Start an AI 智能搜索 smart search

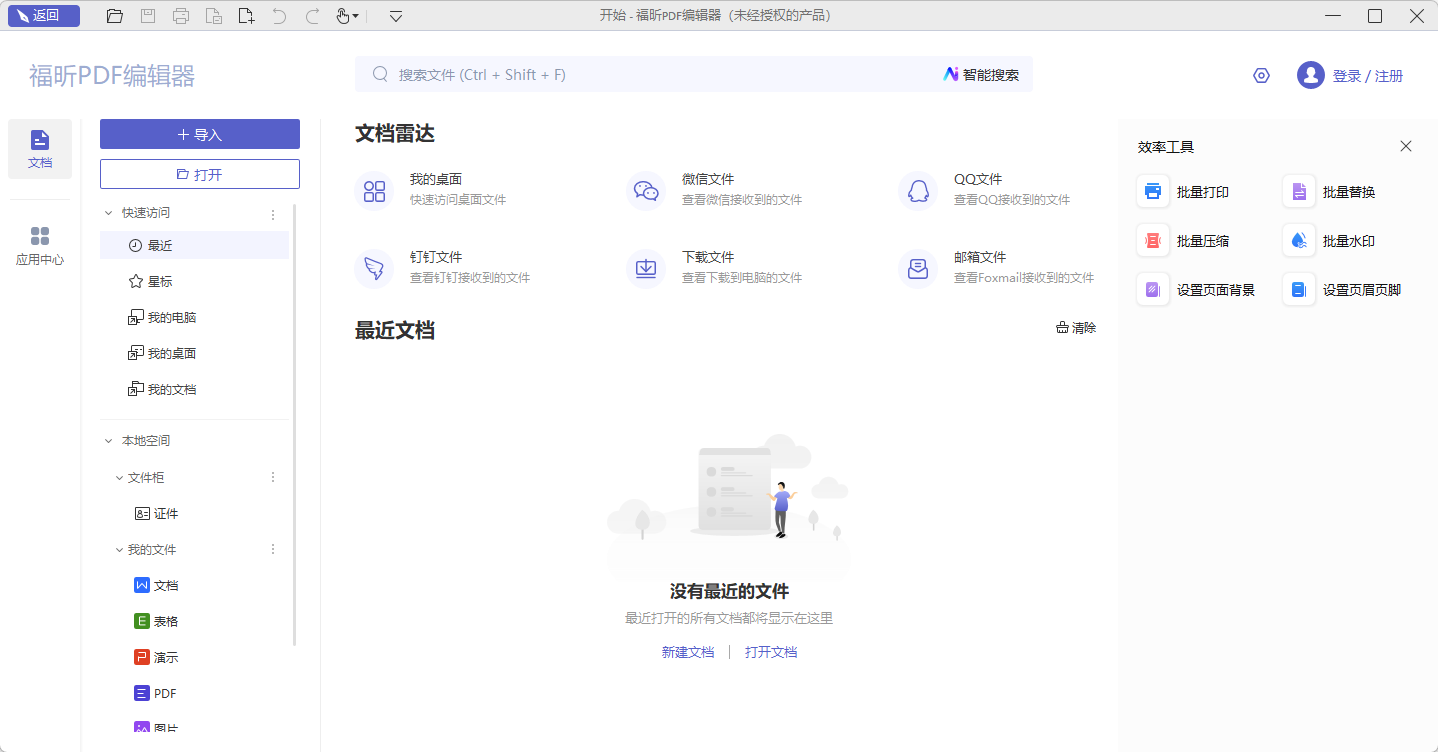coord(981,73)
